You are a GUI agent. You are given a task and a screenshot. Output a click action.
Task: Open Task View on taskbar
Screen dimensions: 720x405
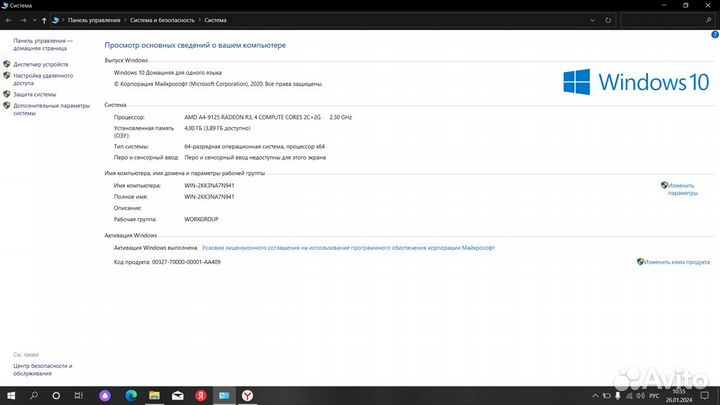(x=79, y=395)
